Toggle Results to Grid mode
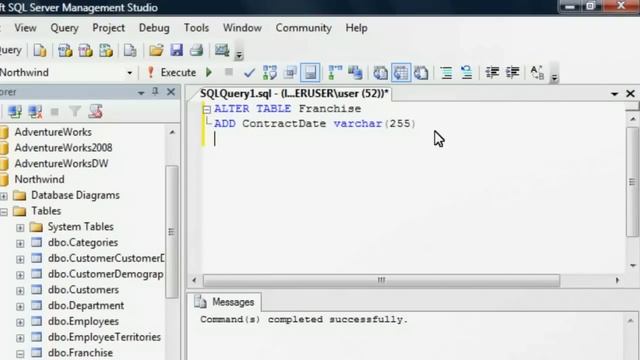This screenshot has height=360, width=640. coord(401,73)
